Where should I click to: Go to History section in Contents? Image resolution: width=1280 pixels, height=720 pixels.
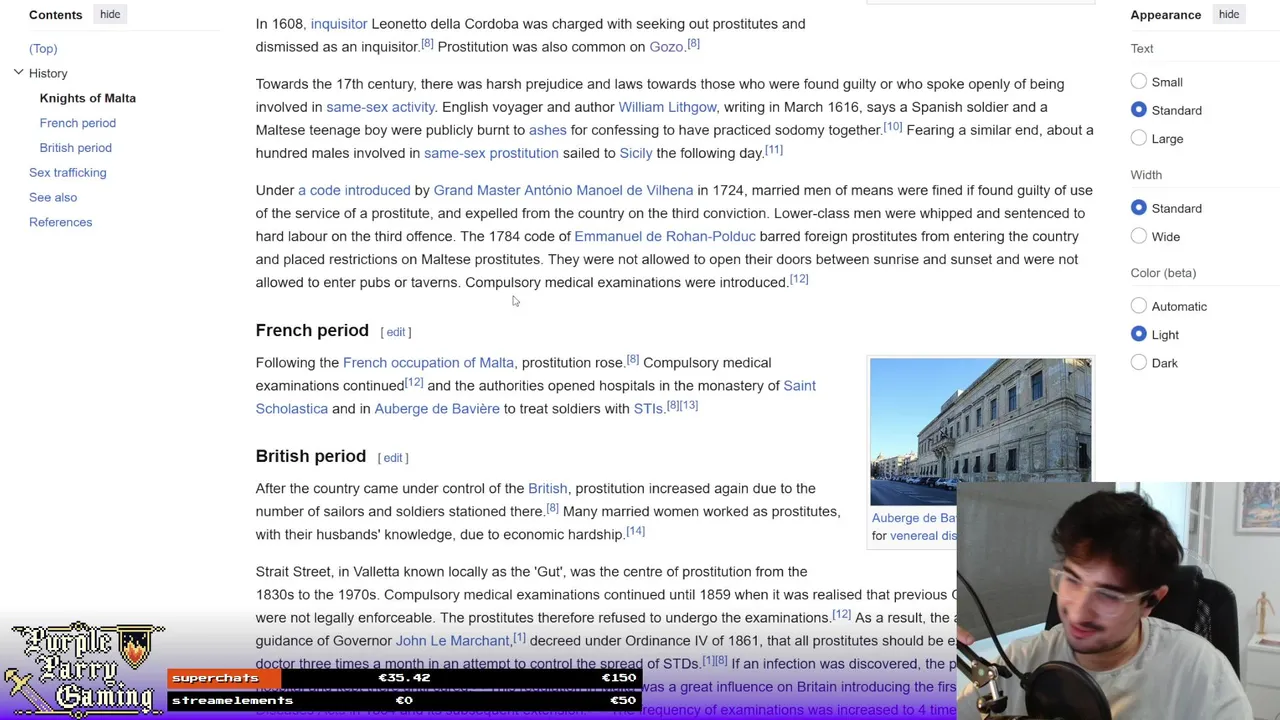[48, 73]
